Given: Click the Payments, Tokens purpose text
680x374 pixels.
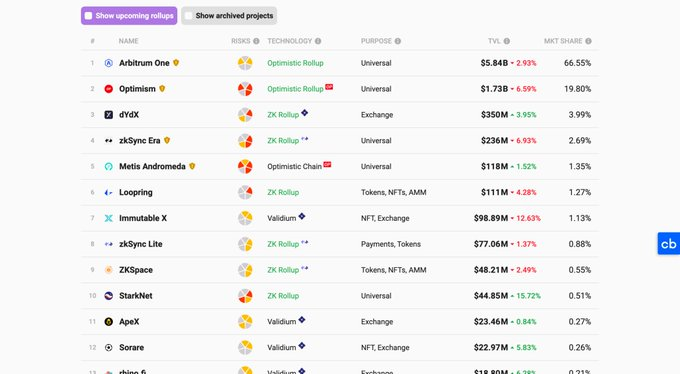Looking at the screenshot, I should click(x=391, y=244).
